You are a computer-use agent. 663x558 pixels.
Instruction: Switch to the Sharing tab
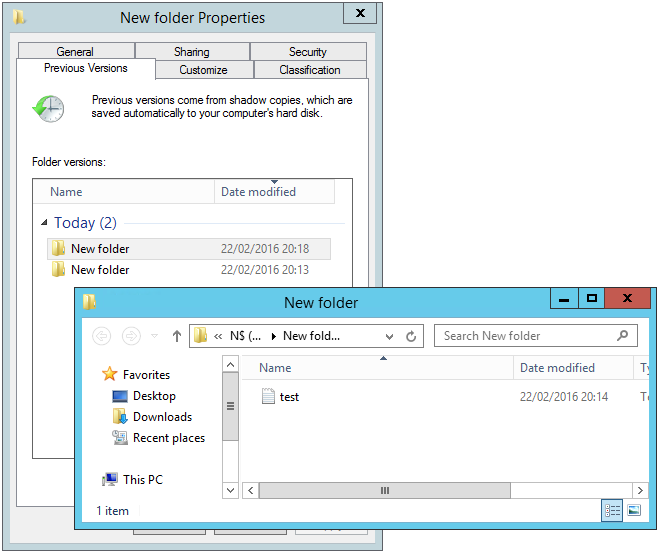(192, 51)
